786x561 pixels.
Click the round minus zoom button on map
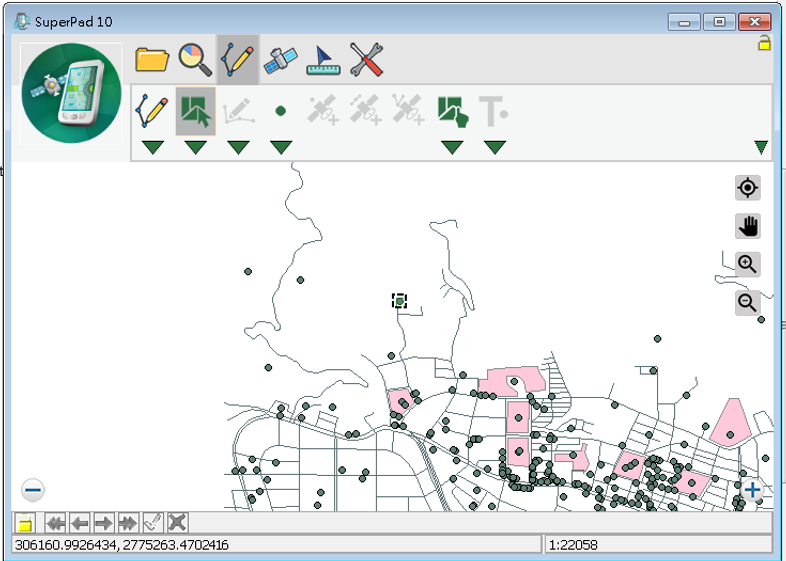click(x=33, y=490)
